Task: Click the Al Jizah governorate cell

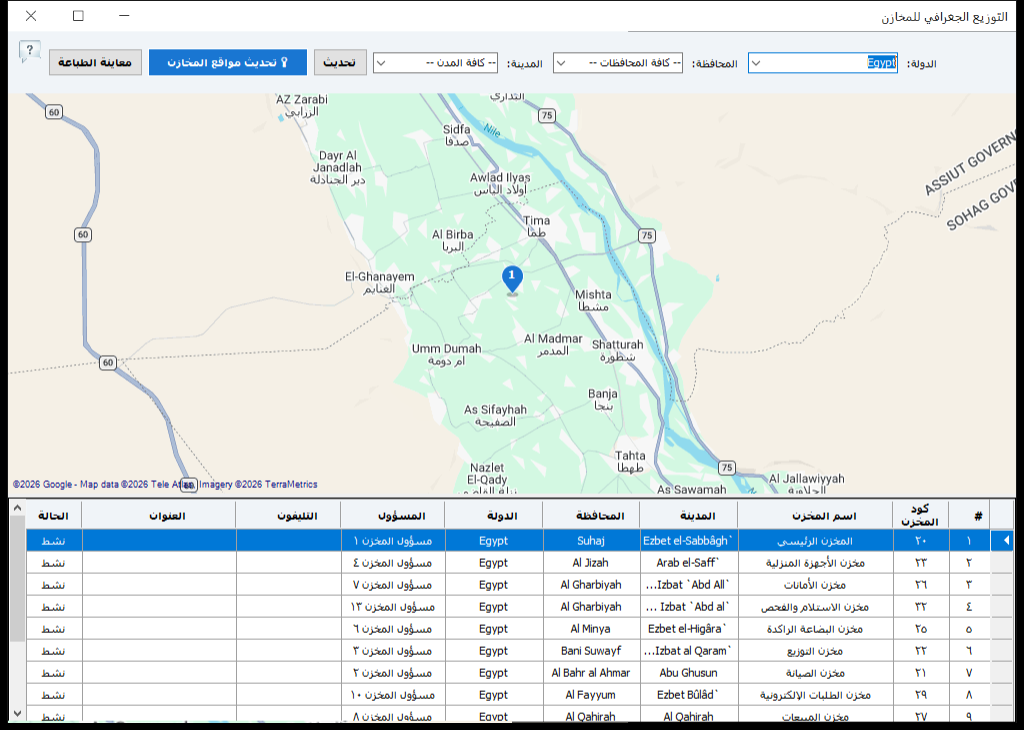Action: click(x=591, y=563)
